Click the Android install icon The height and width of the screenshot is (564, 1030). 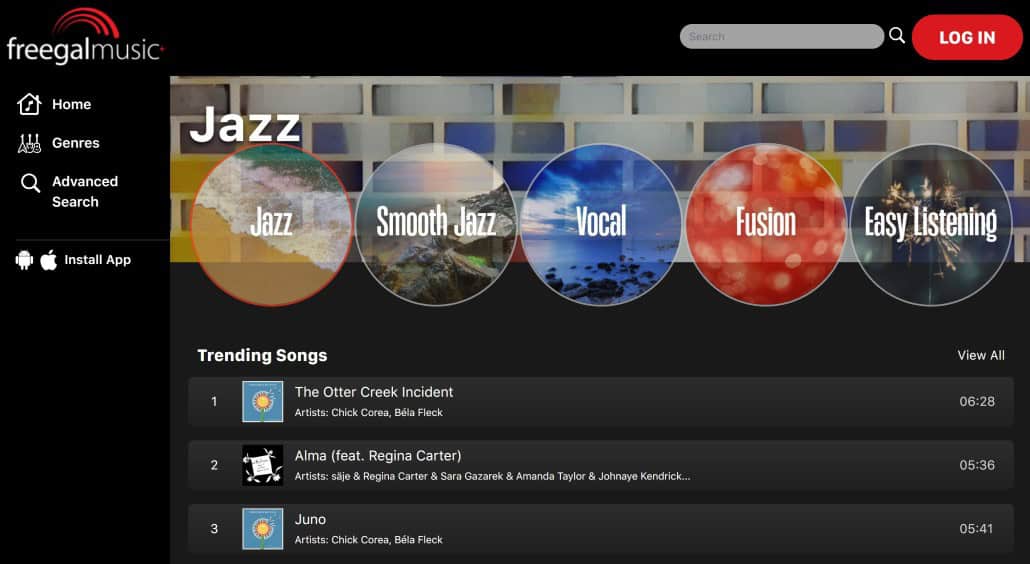point(24,260)
